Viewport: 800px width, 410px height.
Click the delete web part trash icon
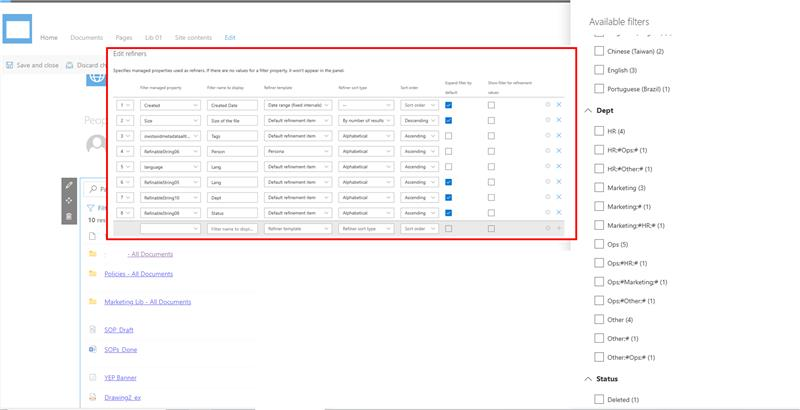coord(69,216)
